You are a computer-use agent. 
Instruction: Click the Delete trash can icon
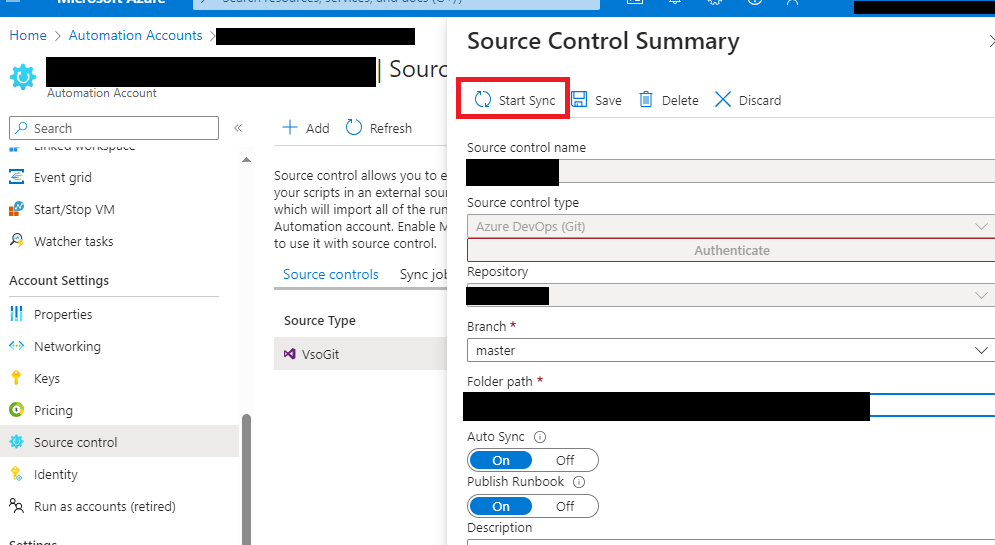coord(645,100)
